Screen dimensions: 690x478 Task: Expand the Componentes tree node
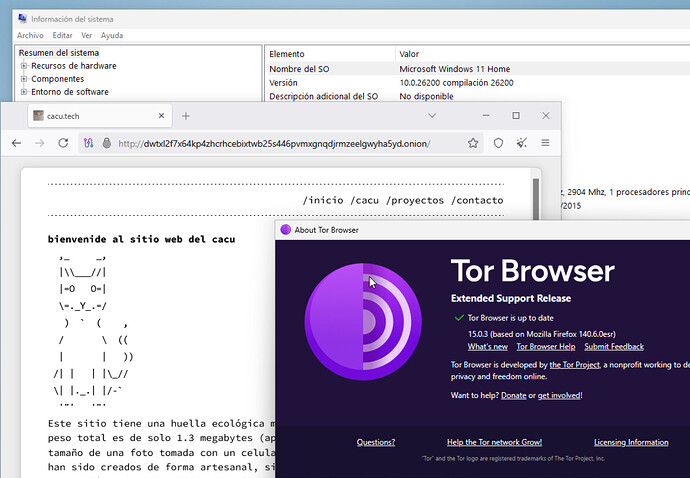(x=24, y=79)
